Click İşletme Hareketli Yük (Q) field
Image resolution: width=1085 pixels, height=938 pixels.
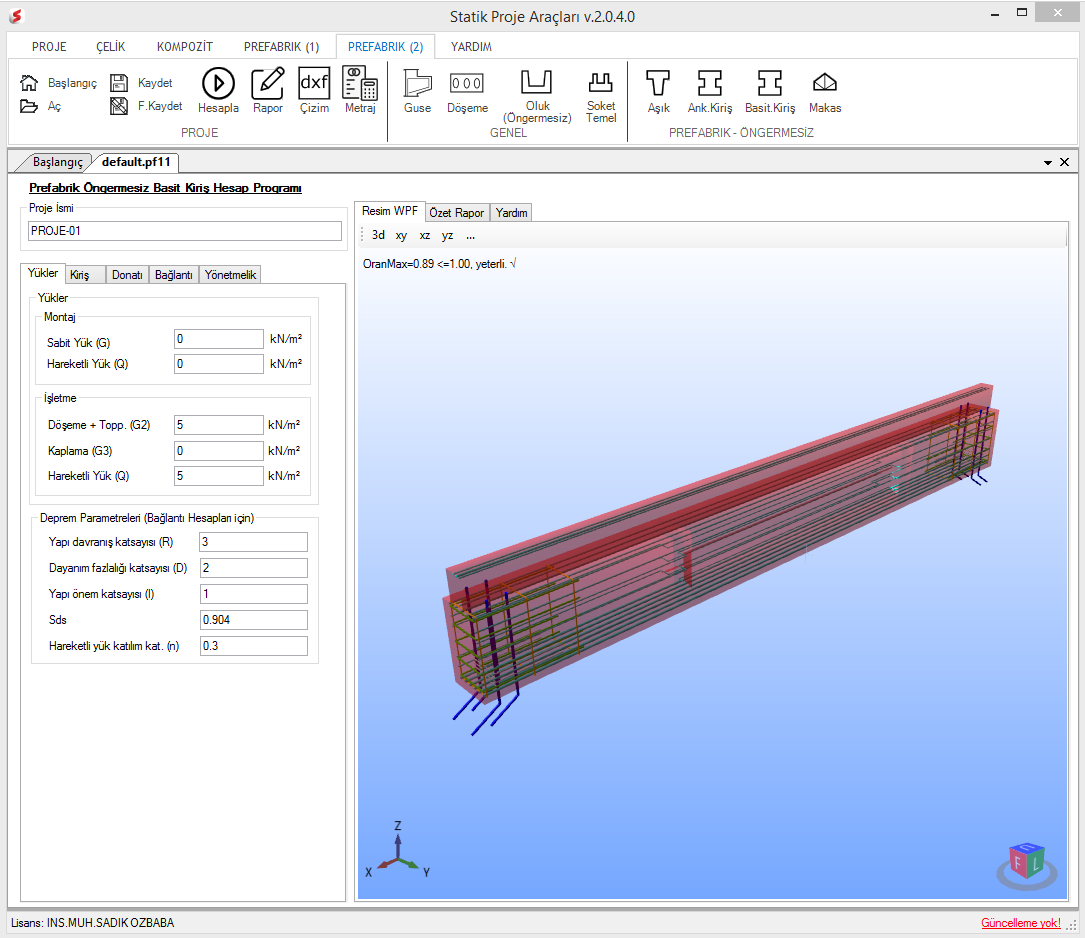[219, 476]
